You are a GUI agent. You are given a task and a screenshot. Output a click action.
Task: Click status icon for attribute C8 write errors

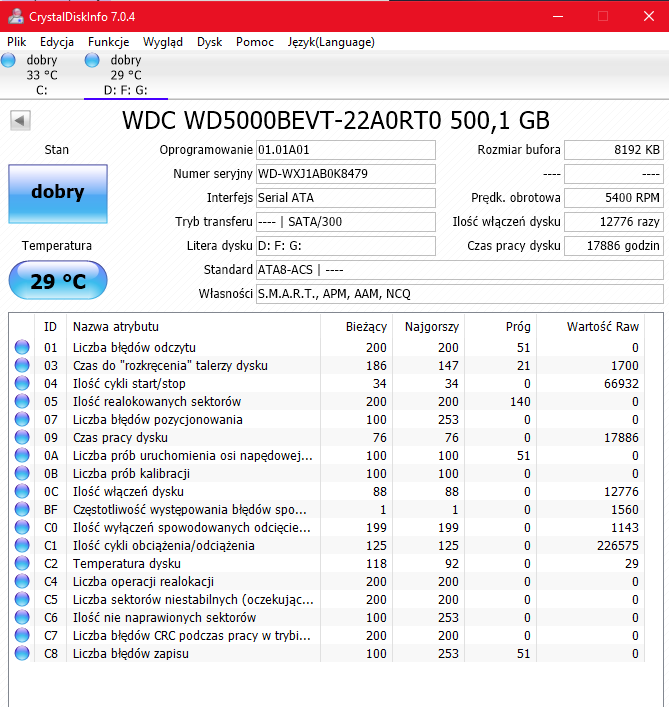click(x=22, y=653)
